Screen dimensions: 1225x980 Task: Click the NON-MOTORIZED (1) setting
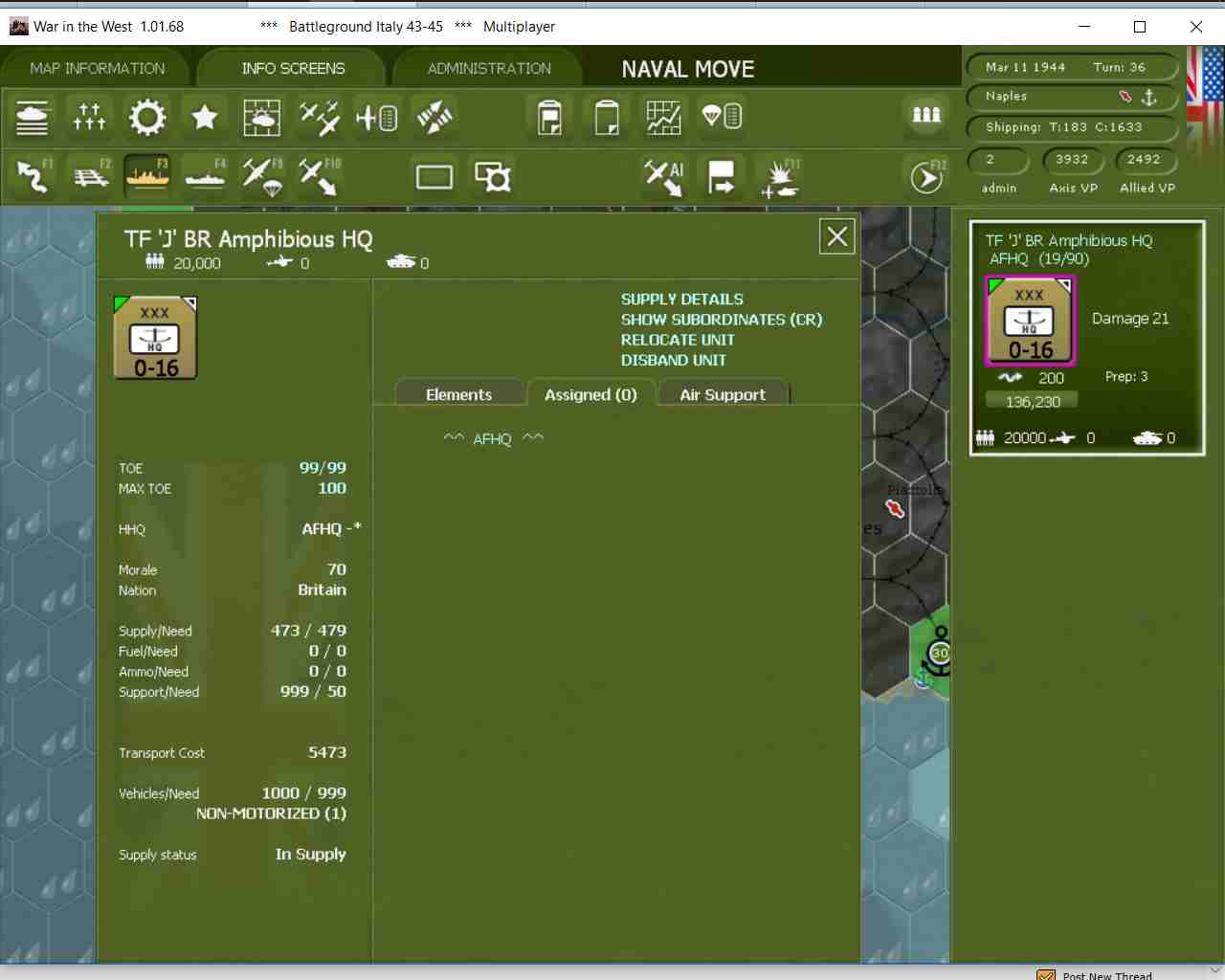coord(272,813)
